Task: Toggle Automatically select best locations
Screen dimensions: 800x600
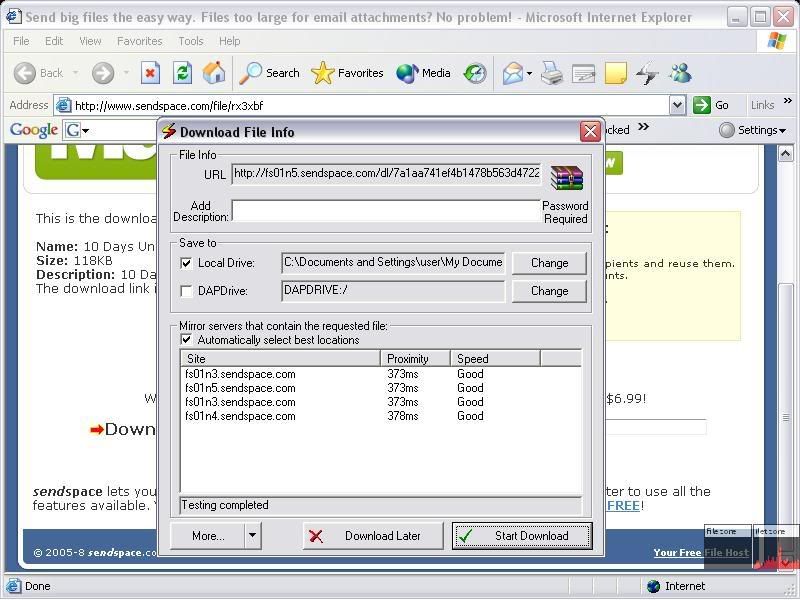Action: 186,340
